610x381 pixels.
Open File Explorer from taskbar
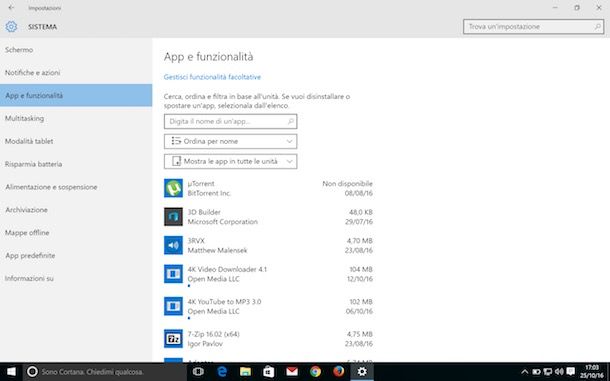click(245, 372)
